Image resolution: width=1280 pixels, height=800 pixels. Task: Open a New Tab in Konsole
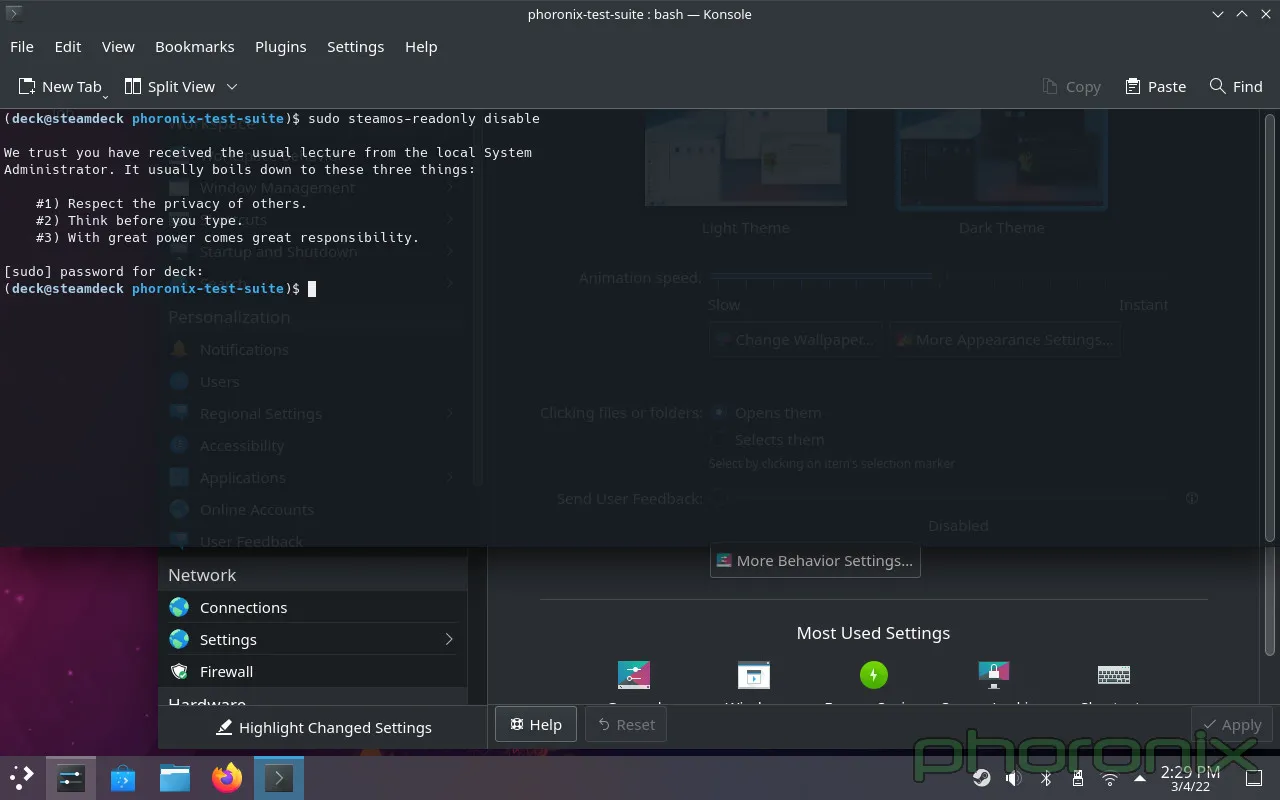pyautogui.click(x=60, y=87)
